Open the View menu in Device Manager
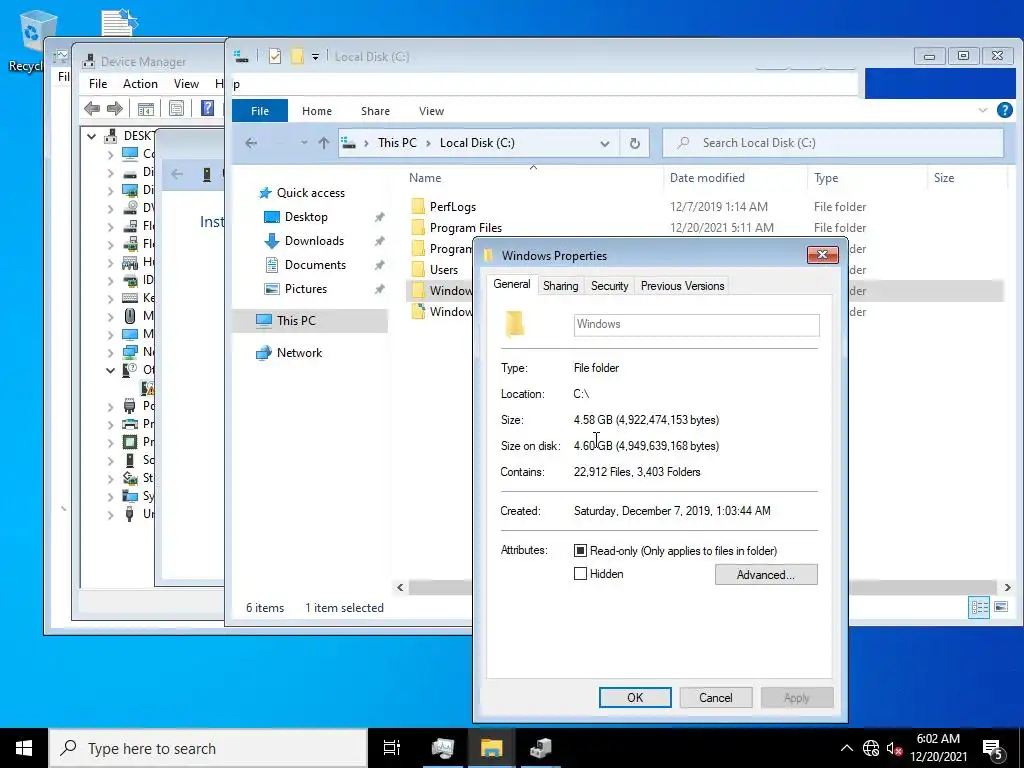1024x768 pixels. tap(186, 84)
